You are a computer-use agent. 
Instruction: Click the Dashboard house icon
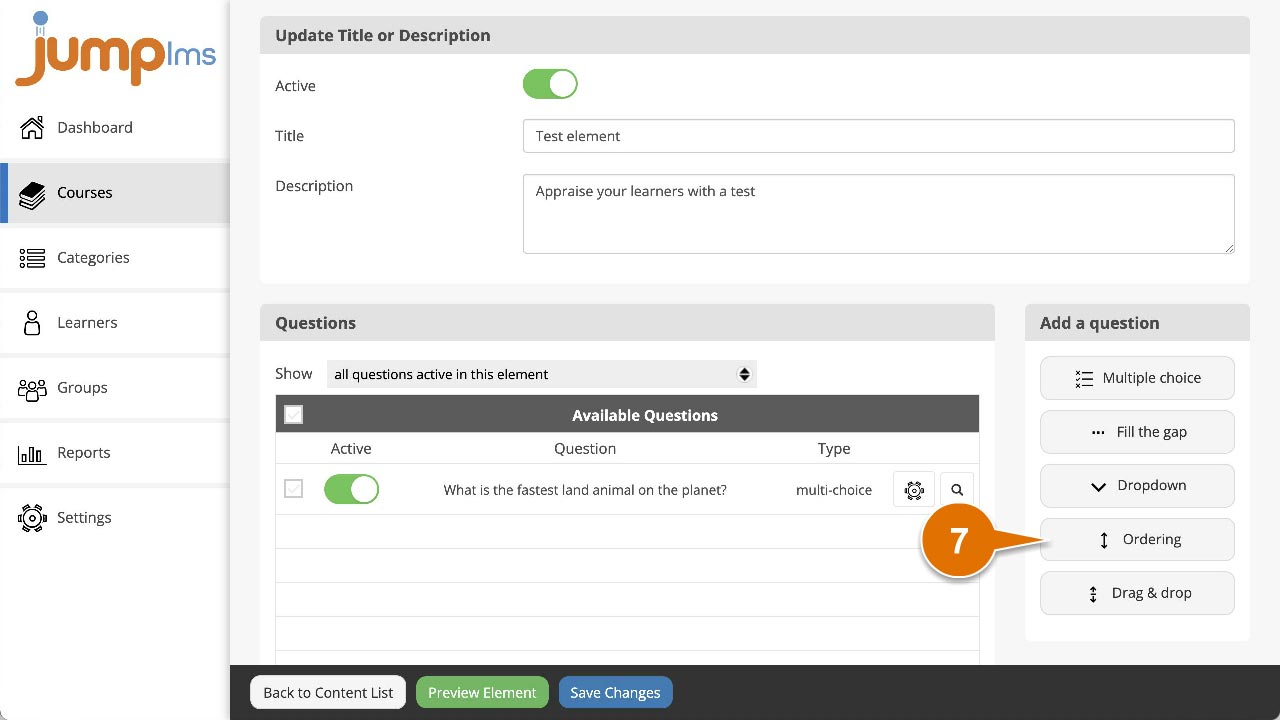tap(32, 127)
